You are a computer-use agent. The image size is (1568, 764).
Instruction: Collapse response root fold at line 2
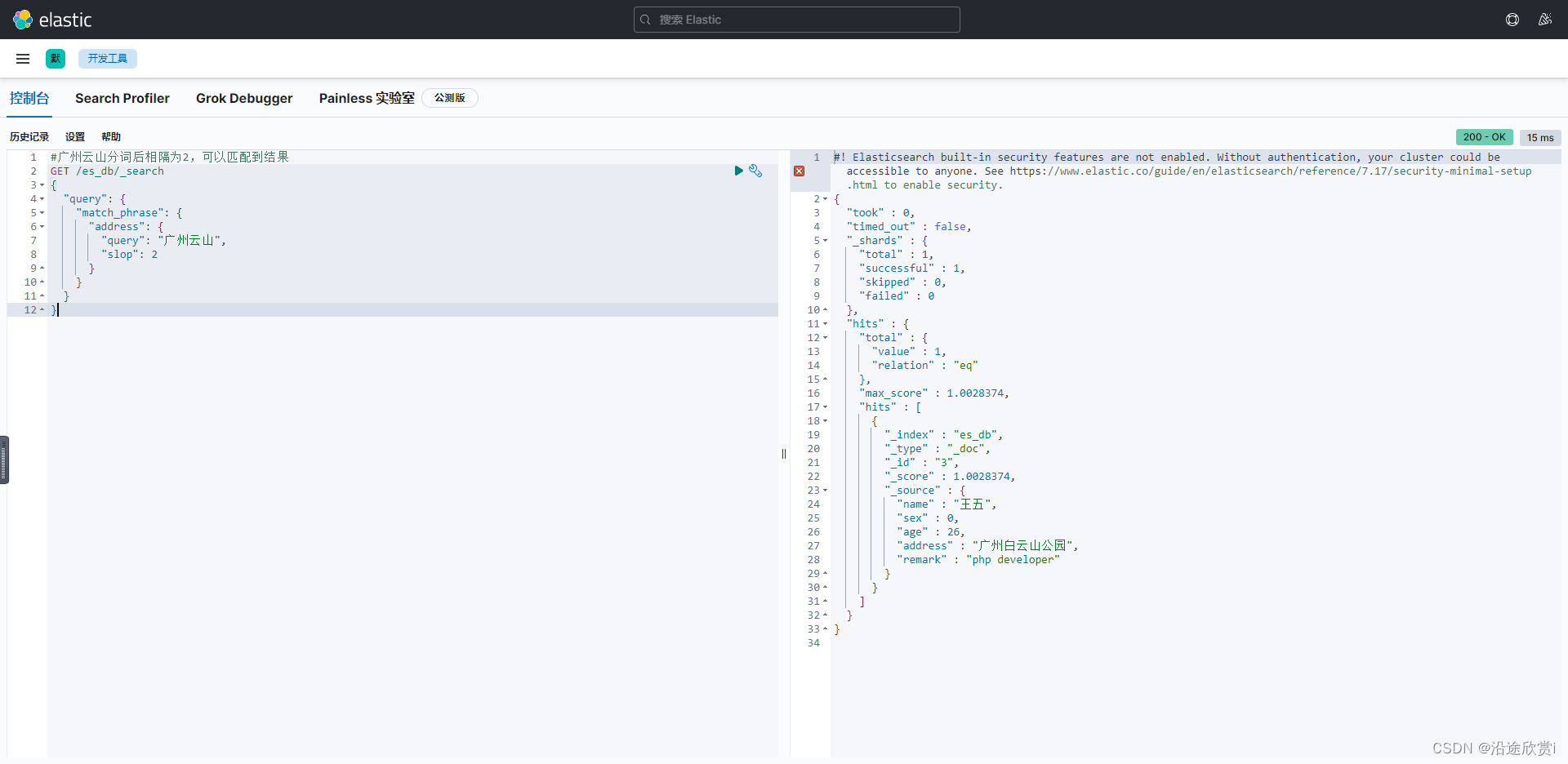[826, 199]
